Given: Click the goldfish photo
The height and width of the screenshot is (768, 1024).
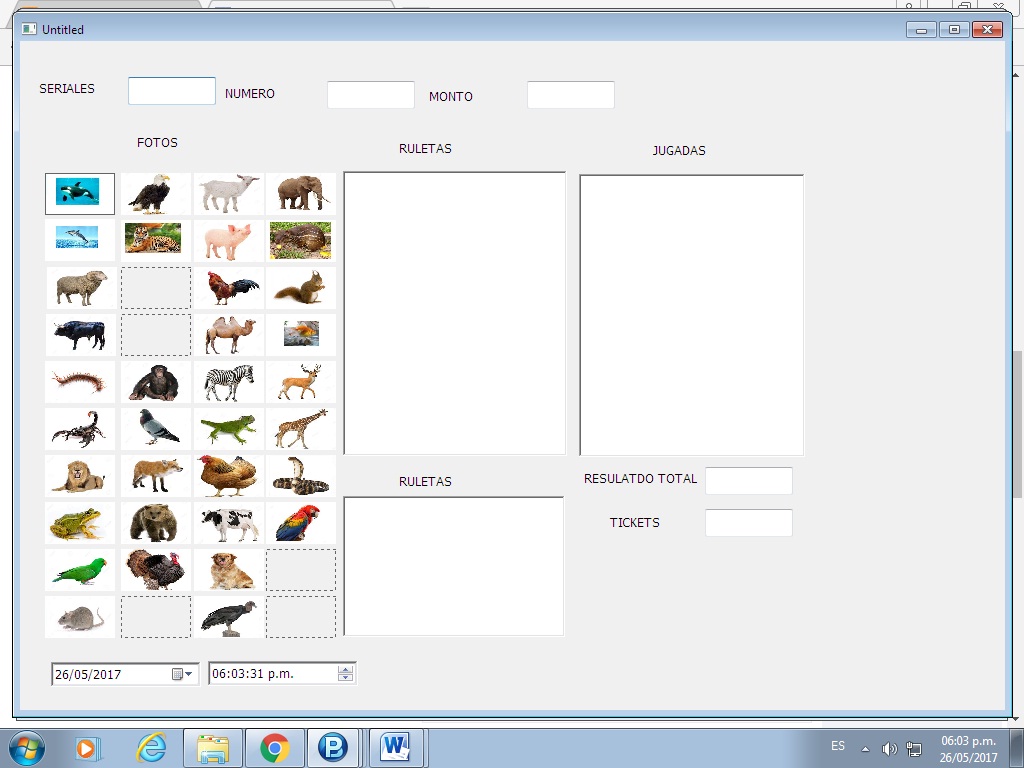Looking at the screenshot, I should (300, 334).
